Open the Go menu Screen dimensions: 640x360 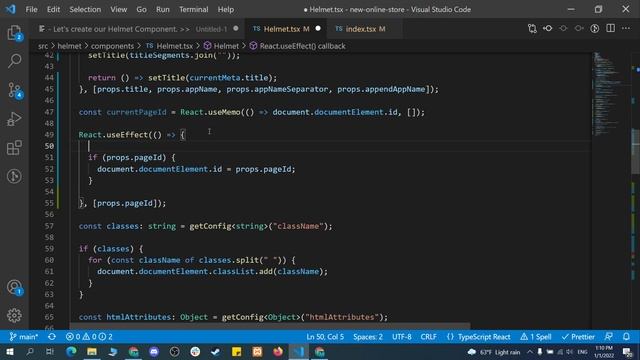tap(141, 9)
